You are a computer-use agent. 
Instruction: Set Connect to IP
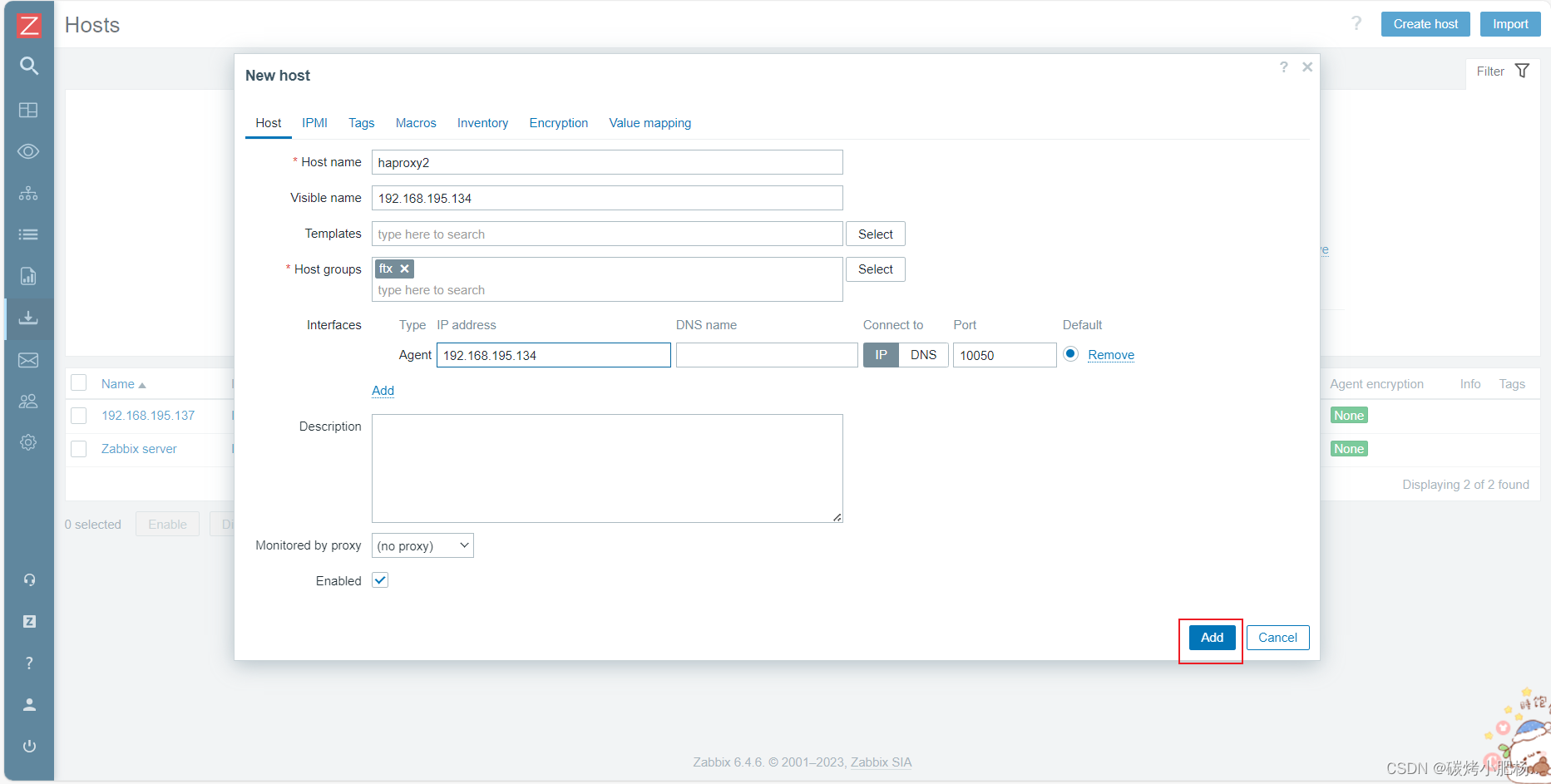tap(881, 355)
